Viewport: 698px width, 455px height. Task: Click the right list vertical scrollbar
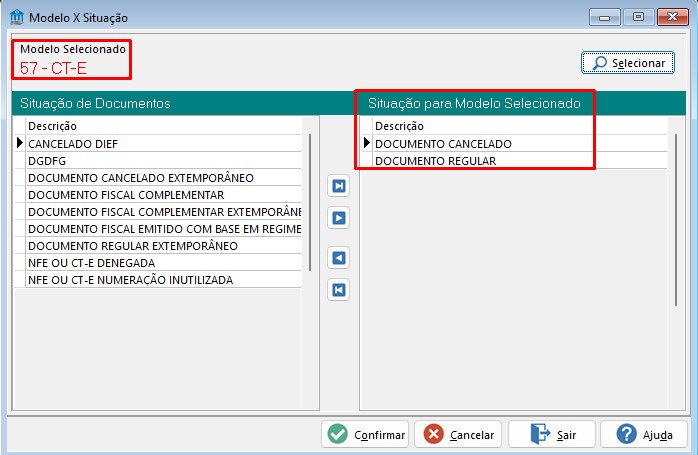(x=676, y=219)
